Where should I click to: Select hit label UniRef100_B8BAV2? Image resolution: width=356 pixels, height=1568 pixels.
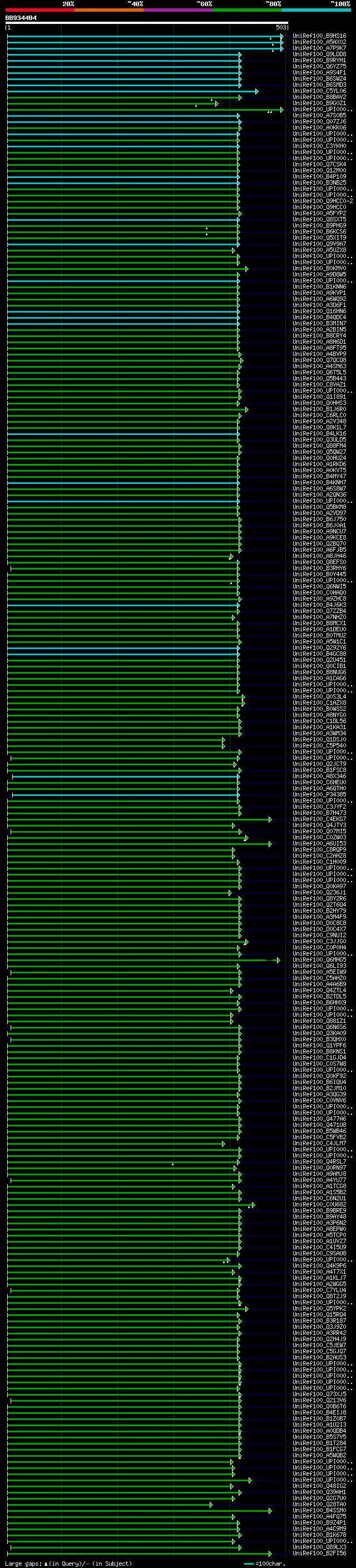(x=319, y=97)
